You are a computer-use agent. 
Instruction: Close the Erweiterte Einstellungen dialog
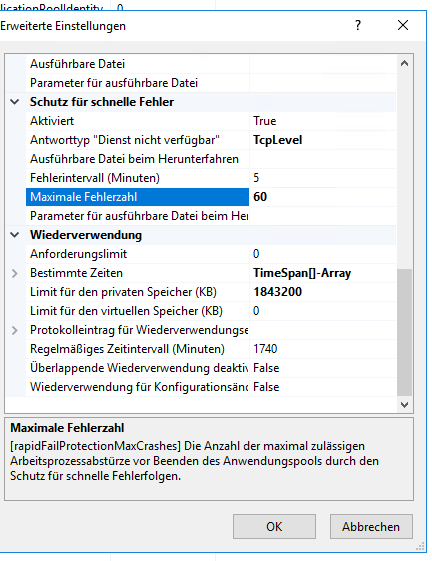tap(403, 25)
